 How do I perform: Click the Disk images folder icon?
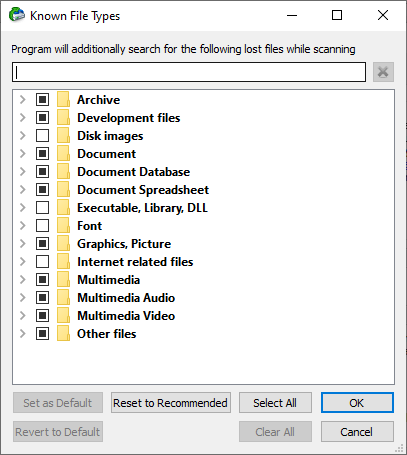coord(63,135)
